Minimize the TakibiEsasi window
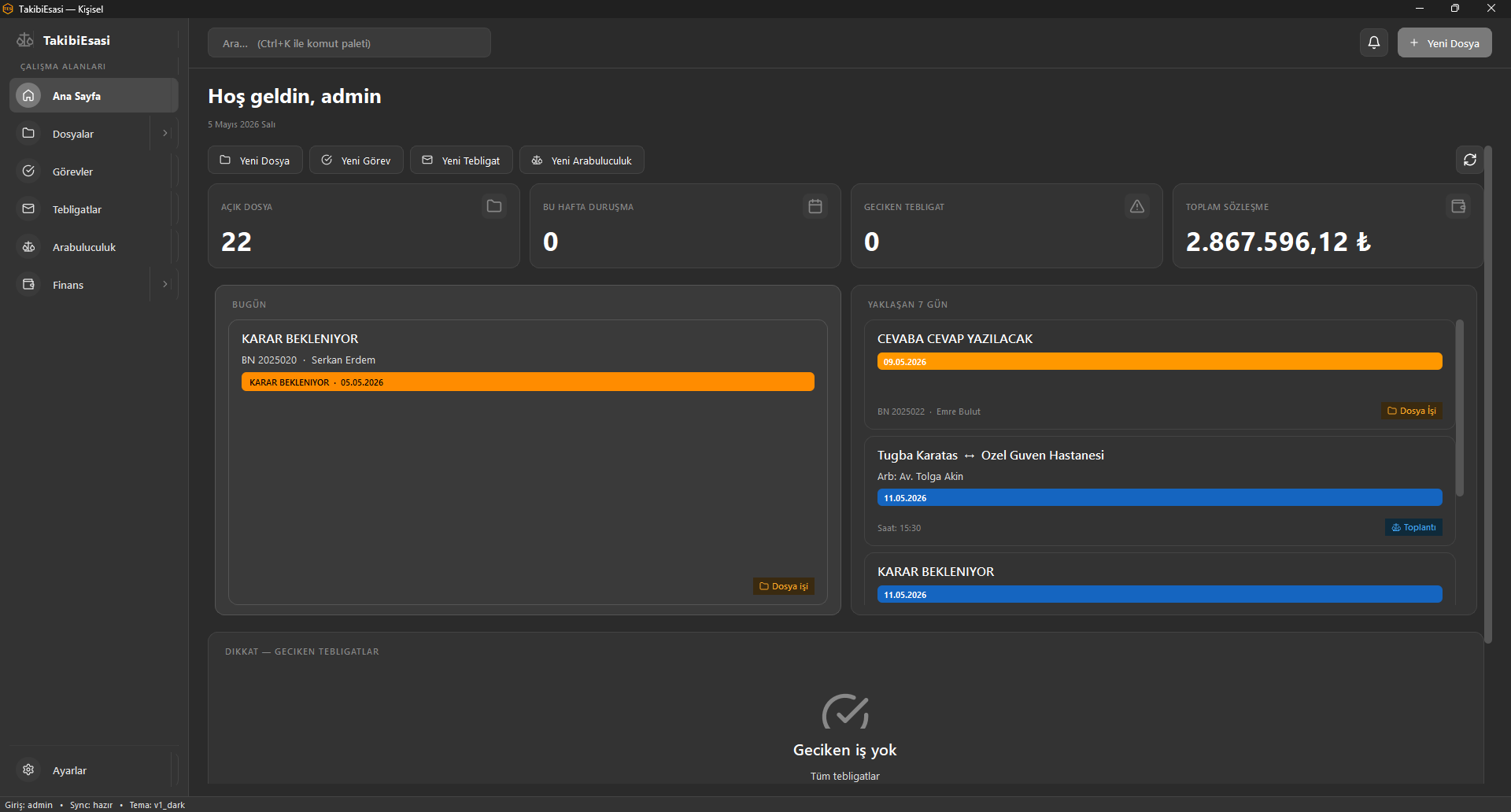This screenshot has width=1511, height=812. pos(1420,9)
